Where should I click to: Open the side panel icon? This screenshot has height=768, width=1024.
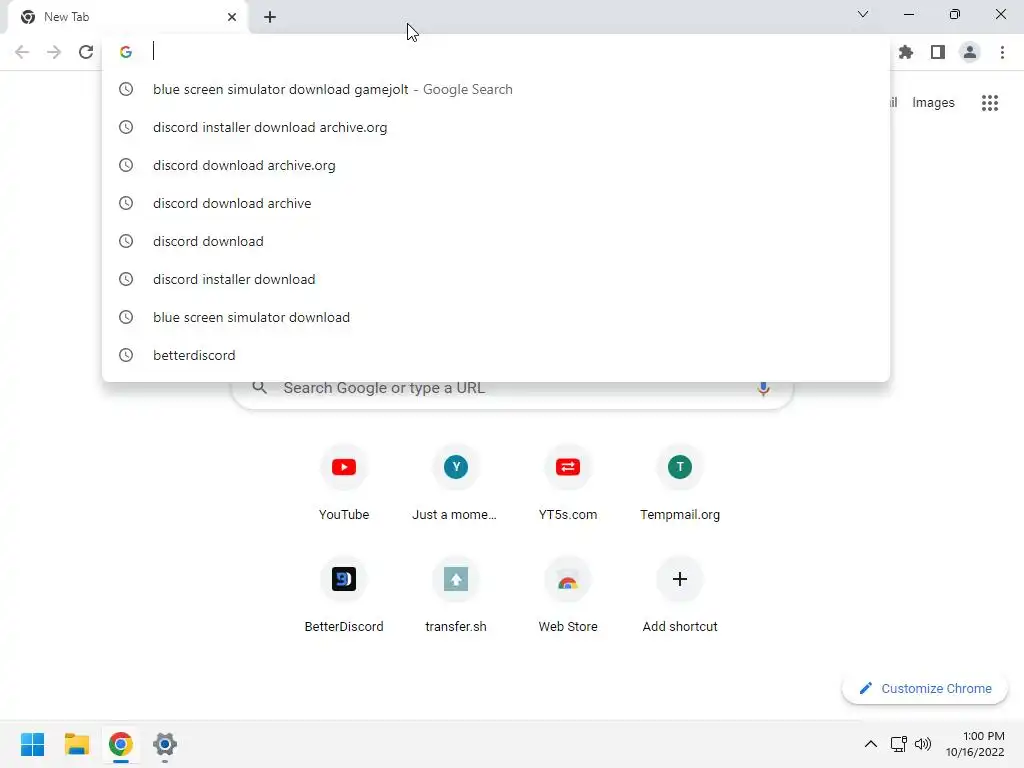938,52
